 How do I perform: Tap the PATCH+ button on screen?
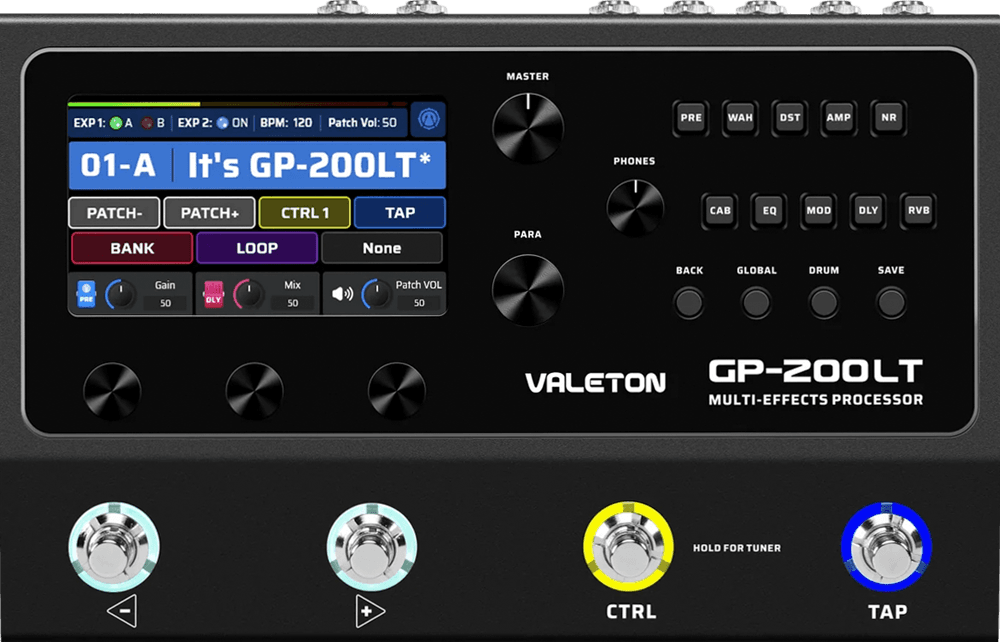tap(209, 213)
